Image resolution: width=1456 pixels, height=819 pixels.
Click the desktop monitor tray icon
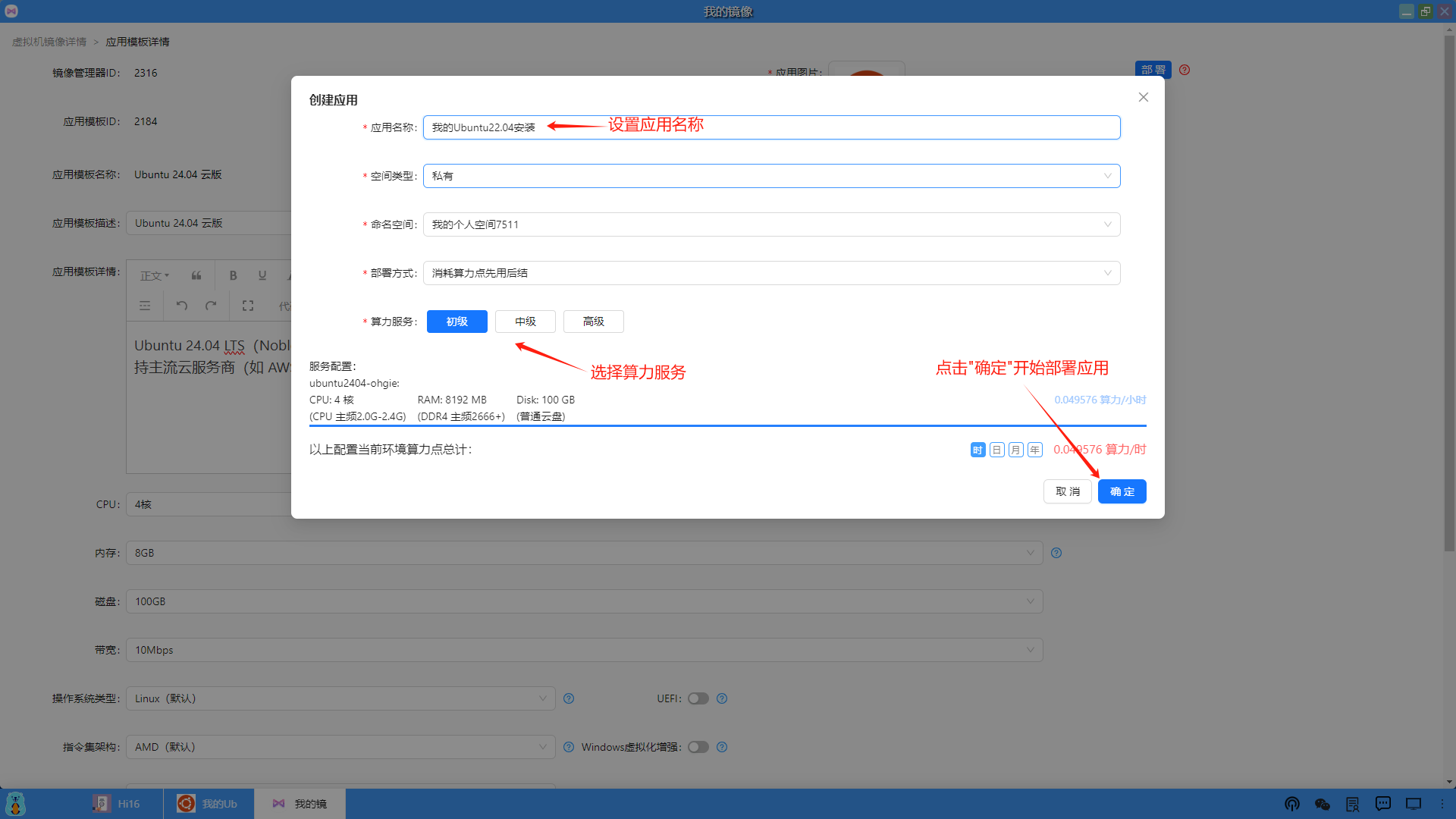[1413, 804]
